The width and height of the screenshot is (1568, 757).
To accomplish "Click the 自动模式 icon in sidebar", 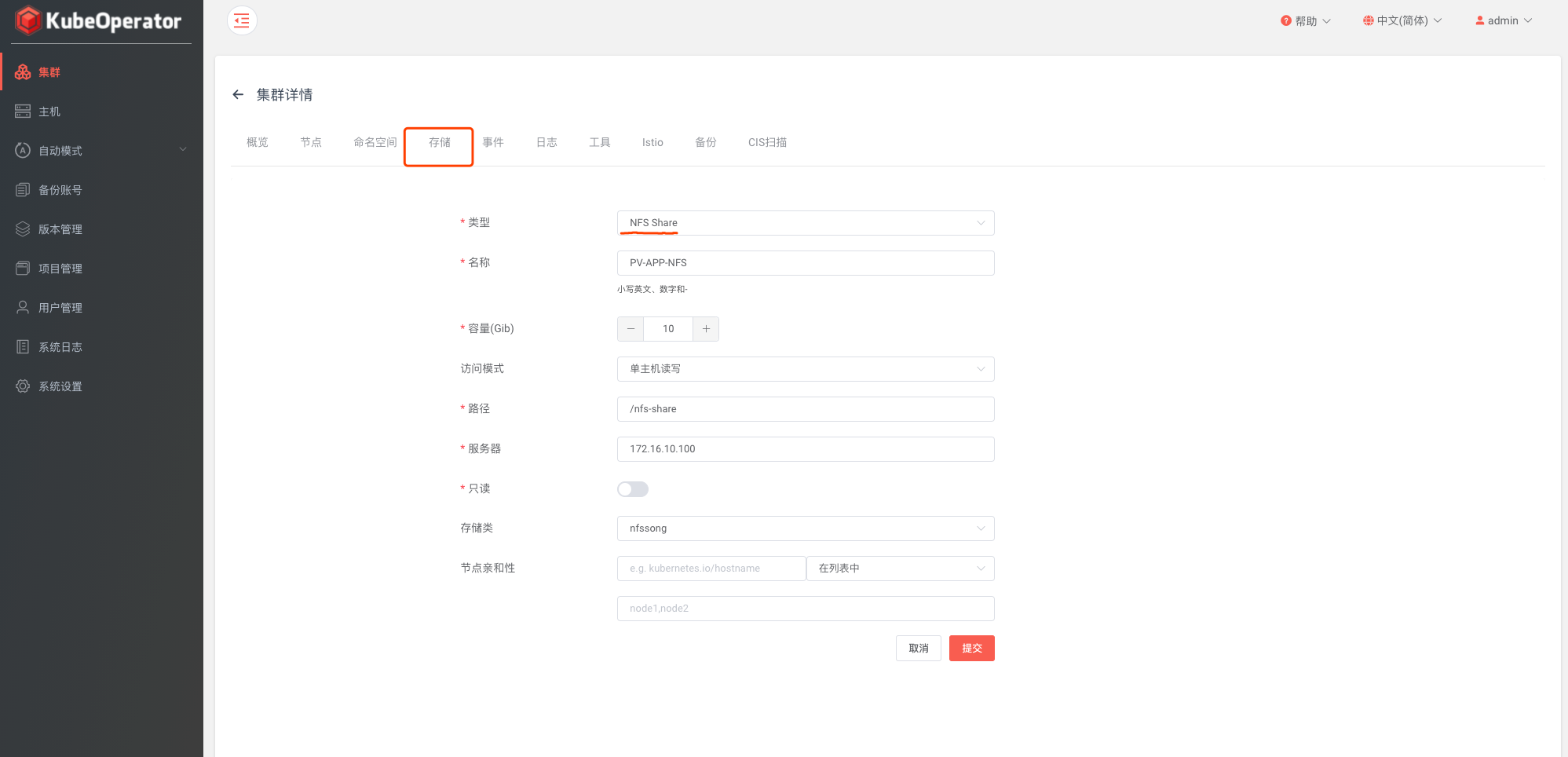I will (23, 151).
